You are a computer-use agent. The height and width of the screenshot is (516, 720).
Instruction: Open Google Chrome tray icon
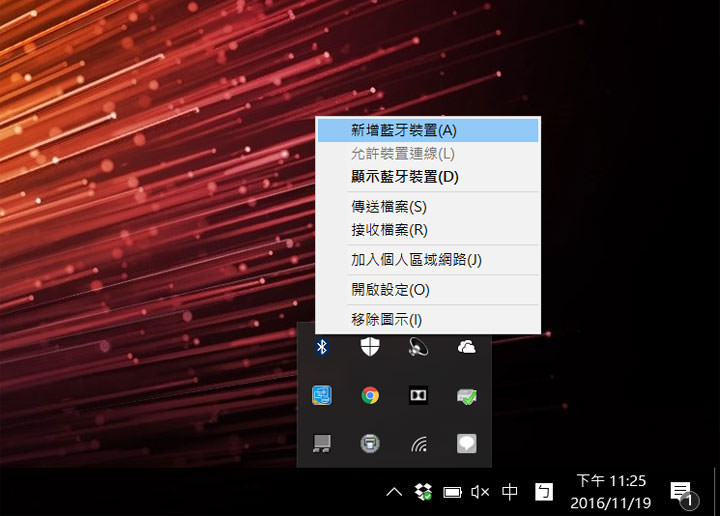370,395
